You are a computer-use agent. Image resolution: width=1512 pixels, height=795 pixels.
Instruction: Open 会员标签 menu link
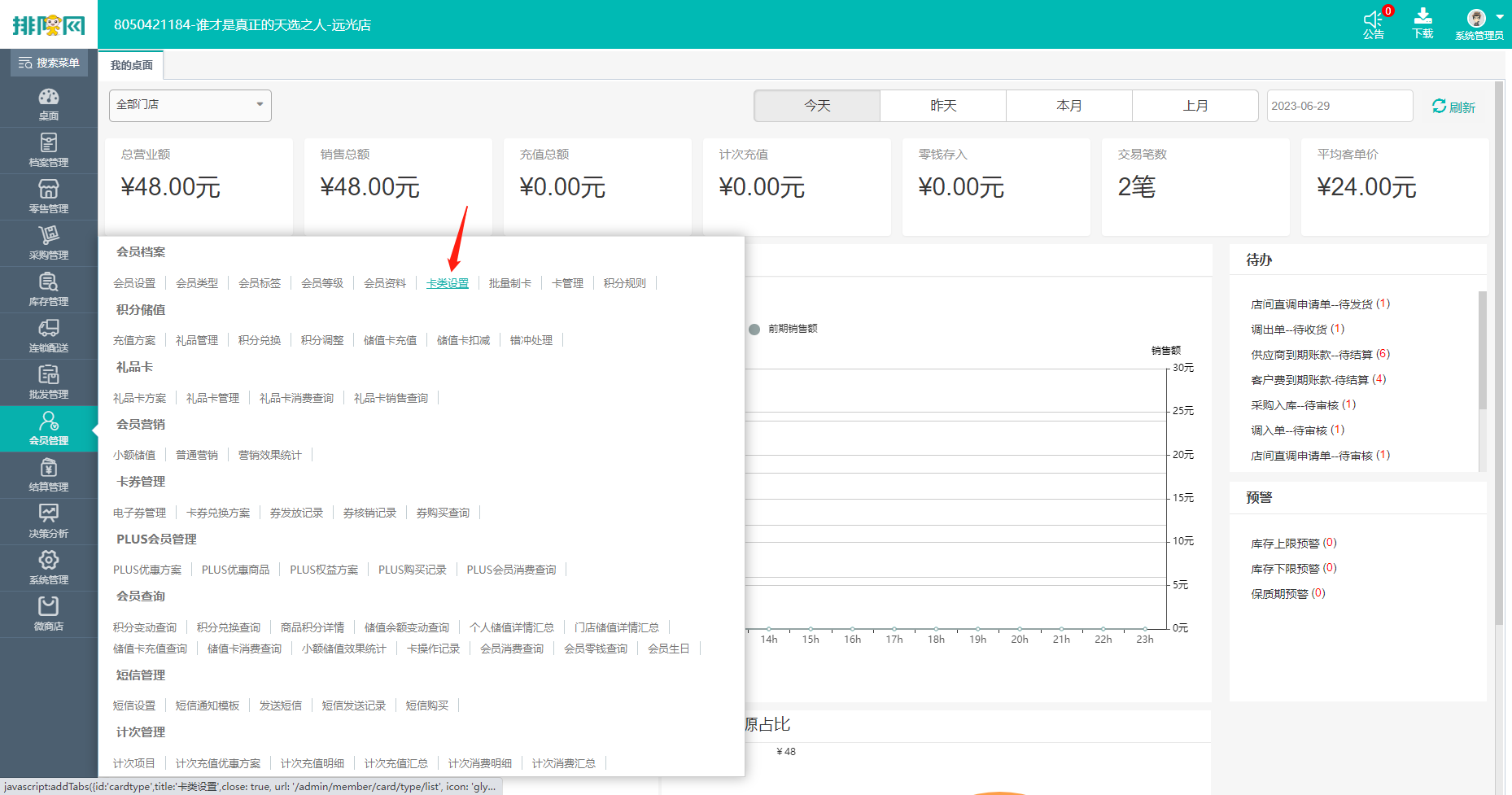tap(260, 283)
